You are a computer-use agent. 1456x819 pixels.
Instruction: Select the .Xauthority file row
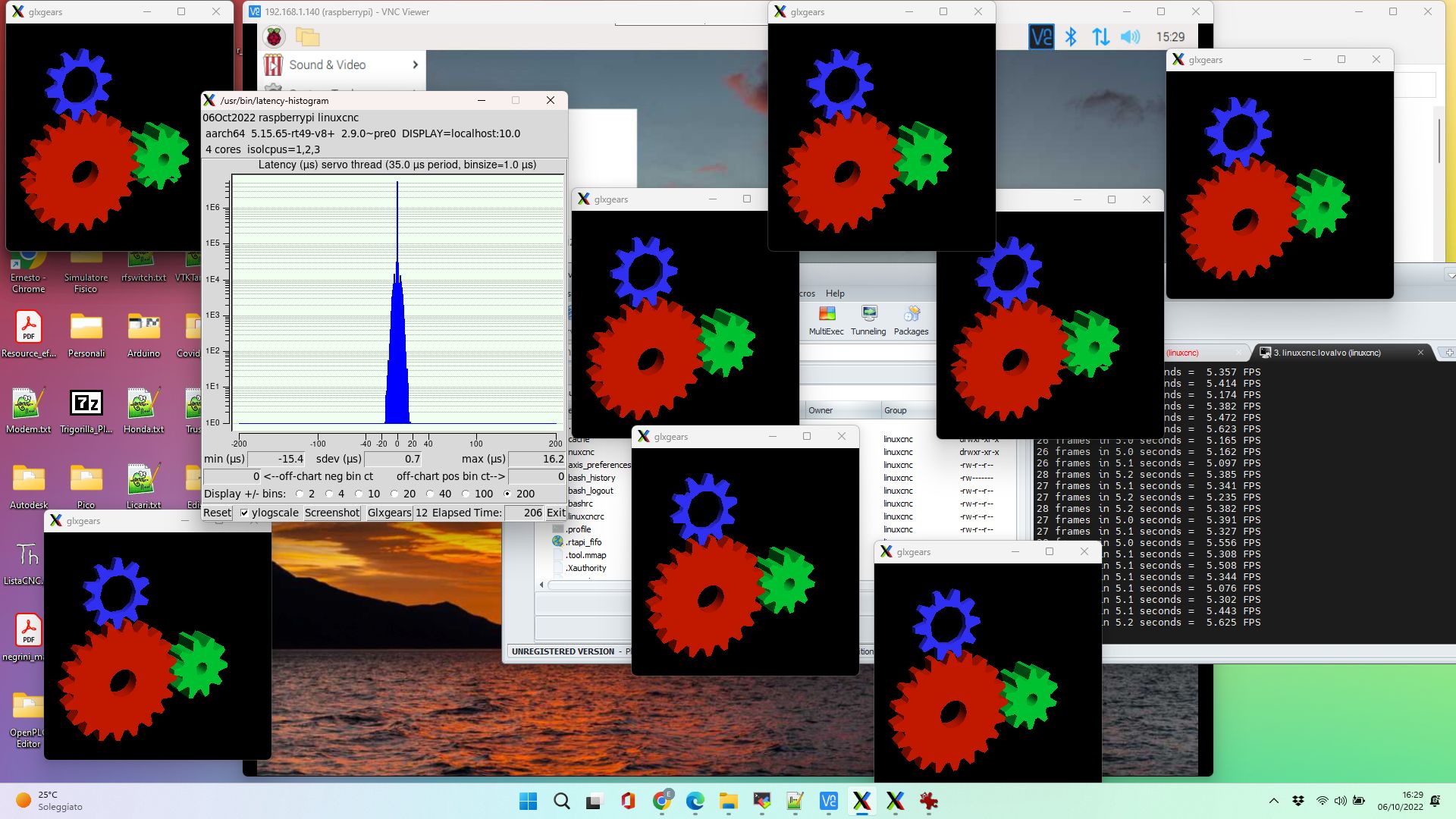coord(587,568)
